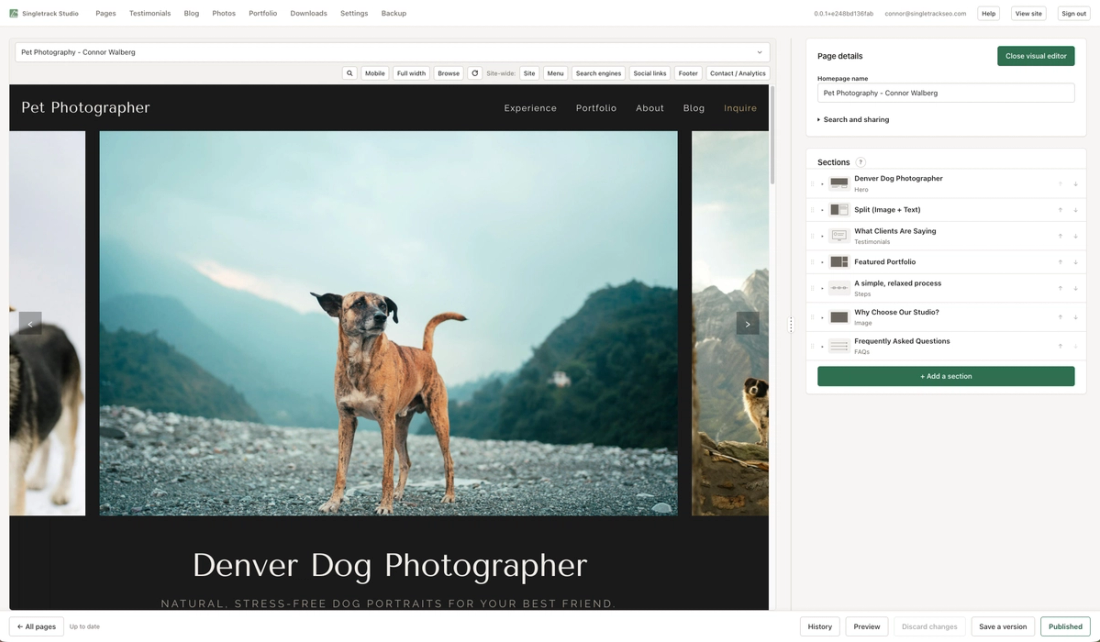Open the Testimonials menu item
1100x642 pixels.
(149, 13)
